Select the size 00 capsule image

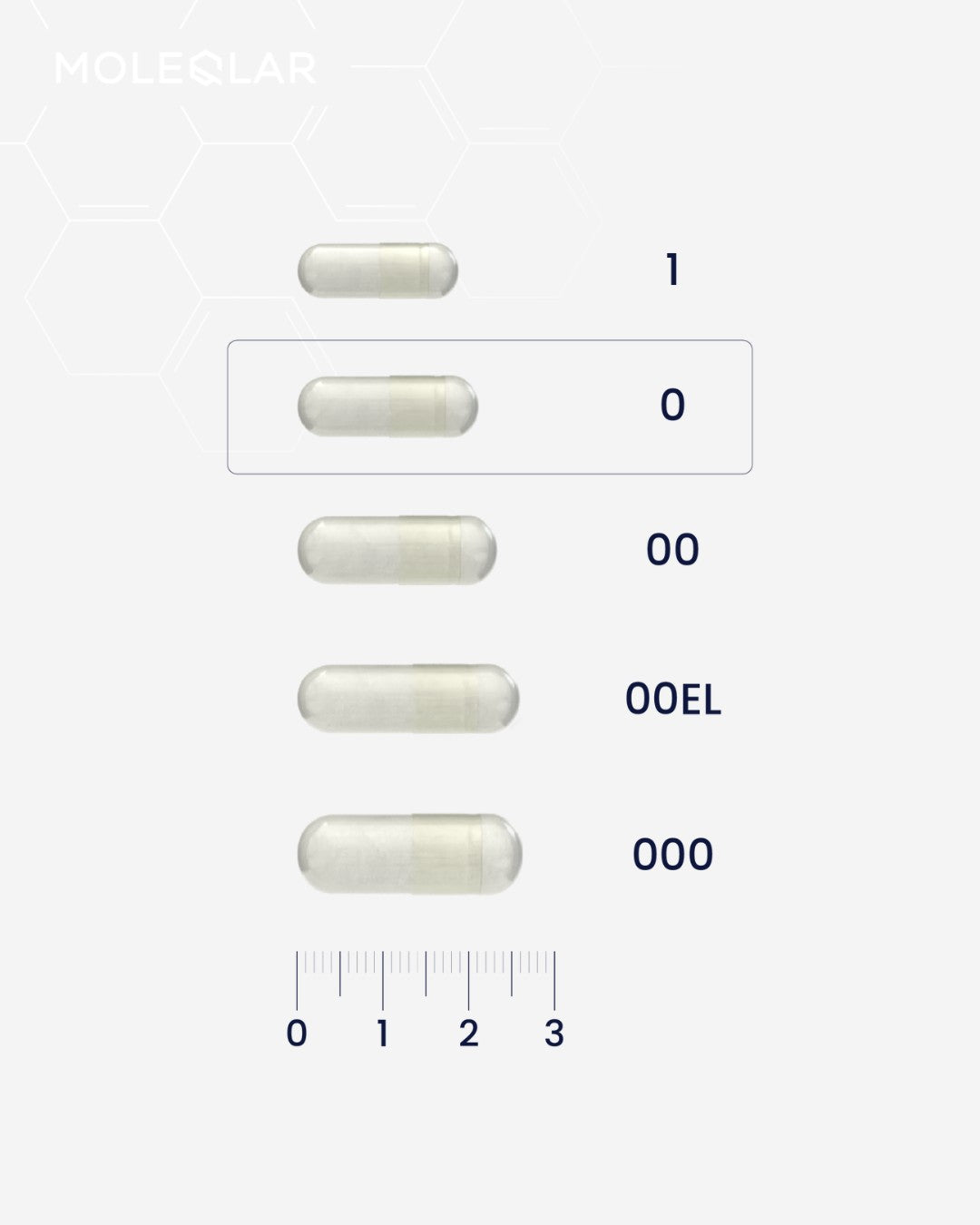397,550
